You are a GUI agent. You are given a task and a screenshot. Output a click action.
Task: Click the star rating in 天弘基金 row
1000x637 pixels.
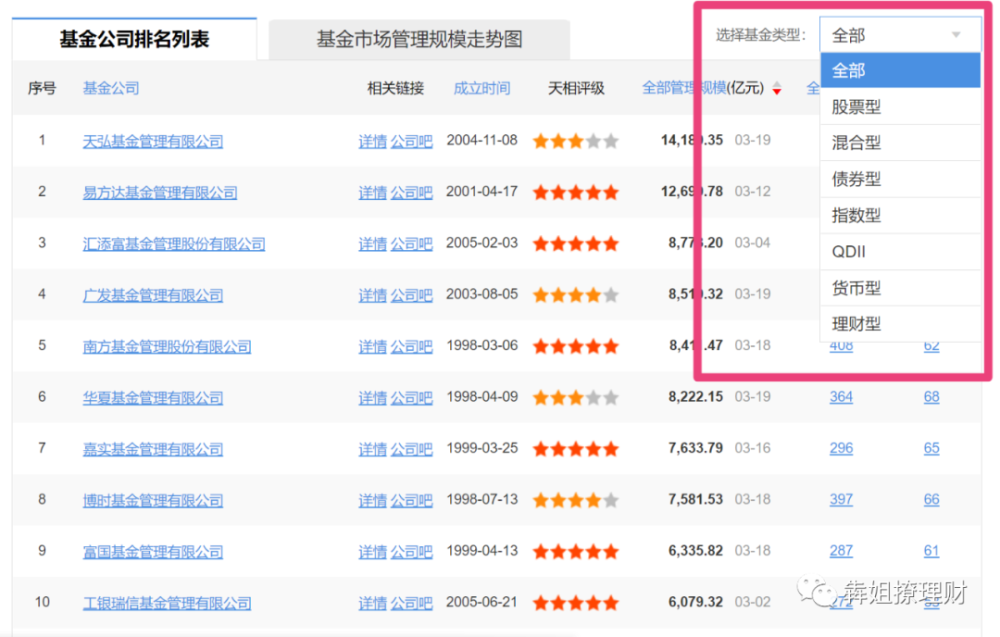coord(576,141)
